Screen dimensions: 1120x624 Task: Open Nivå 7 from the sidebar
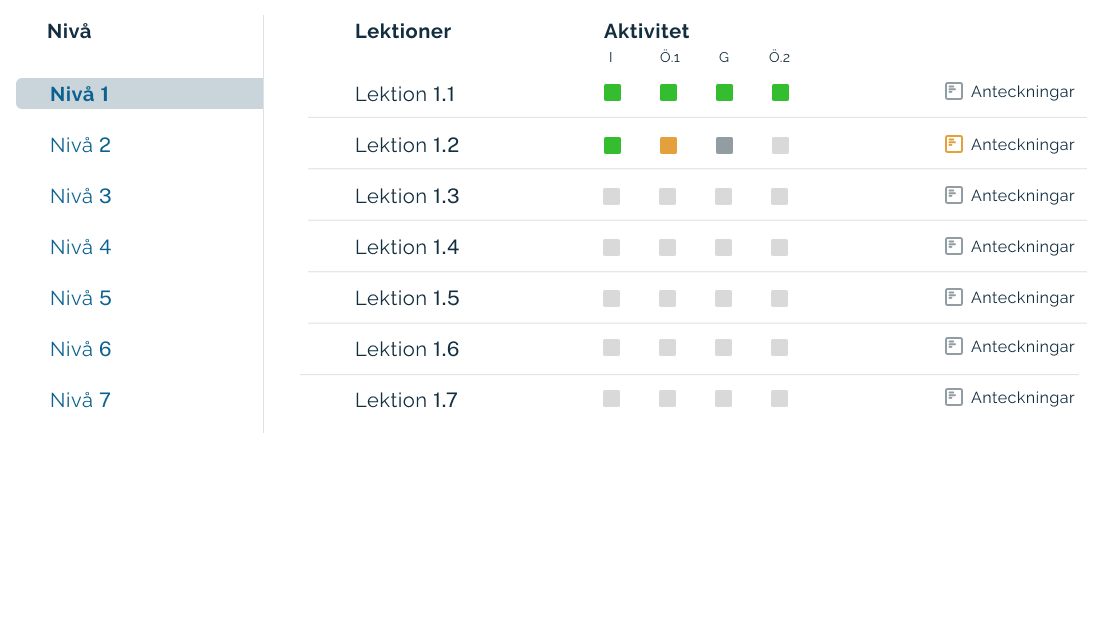(80, 400)
